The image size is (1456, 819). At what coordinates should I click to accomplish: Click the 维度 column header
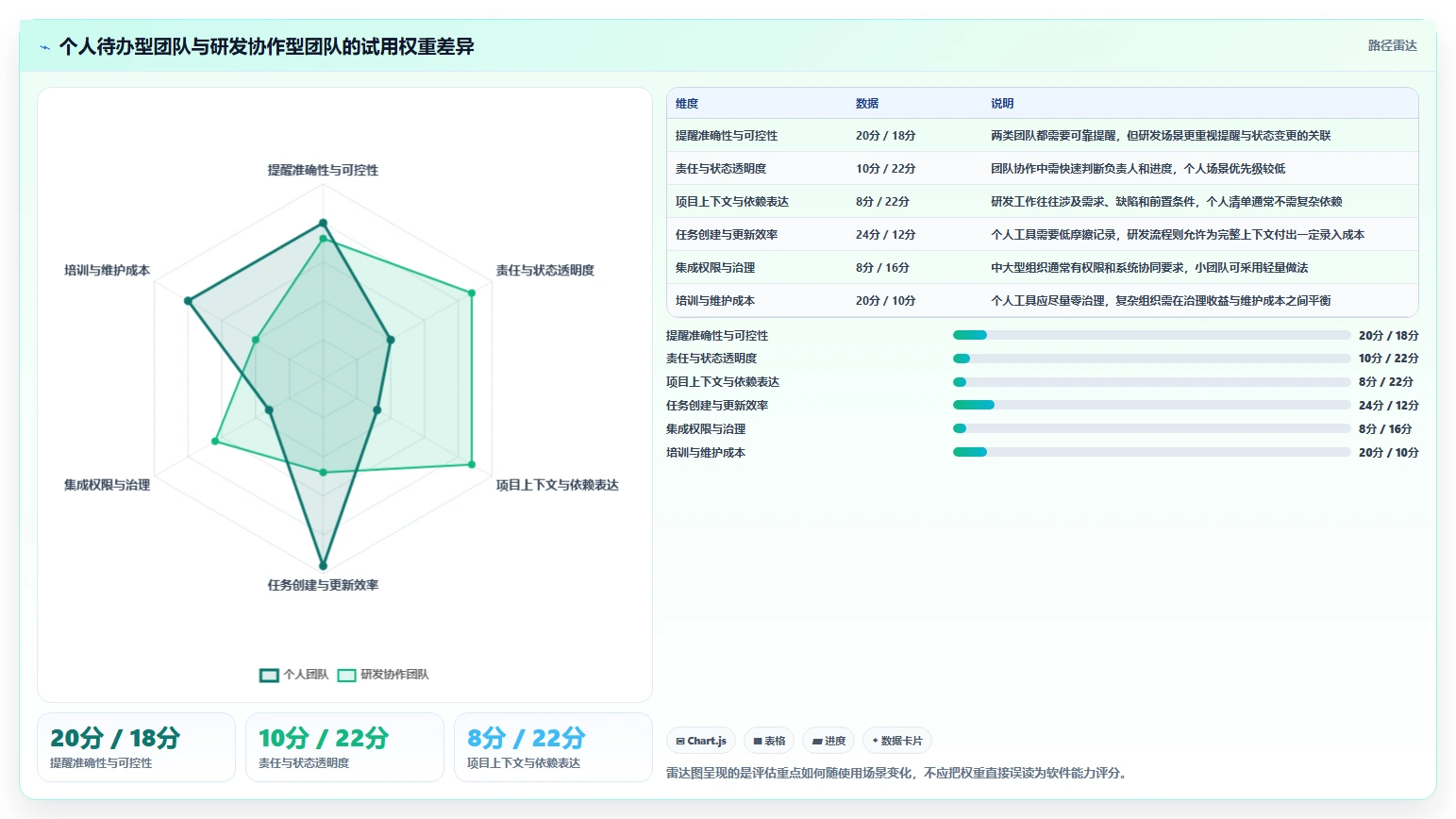tap(687, 104)
